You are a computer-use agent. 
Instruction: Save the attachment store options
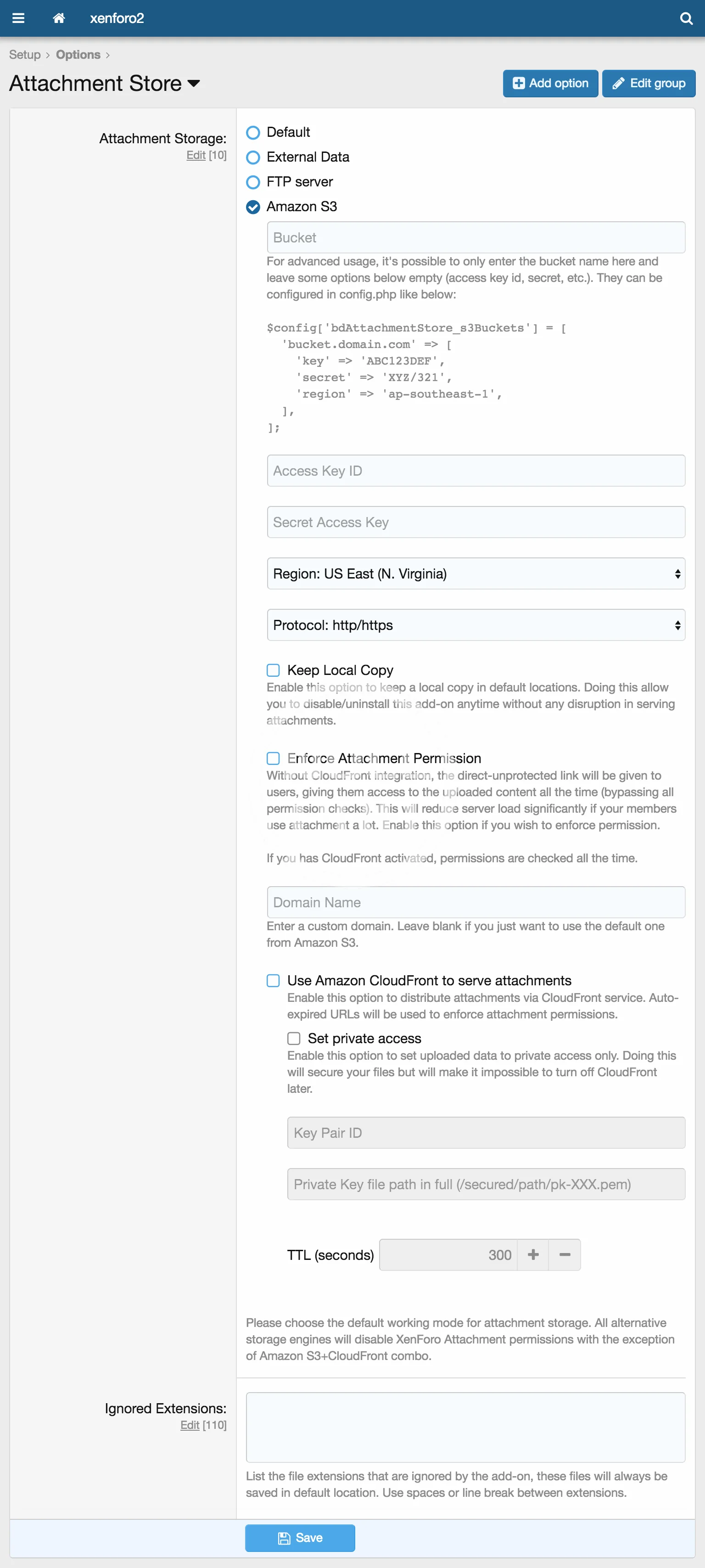tap(300, 1538)
